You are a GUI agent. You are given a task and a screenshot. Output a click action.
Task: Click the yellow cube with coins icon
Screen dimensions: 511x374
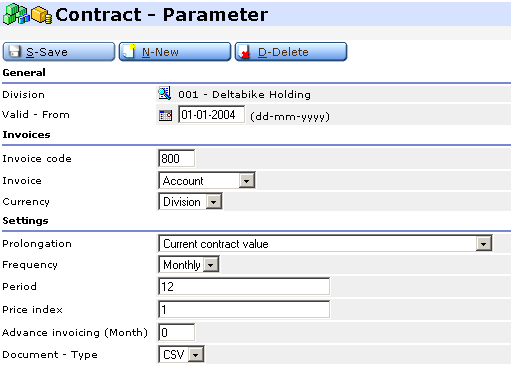[x=41, y=15]
